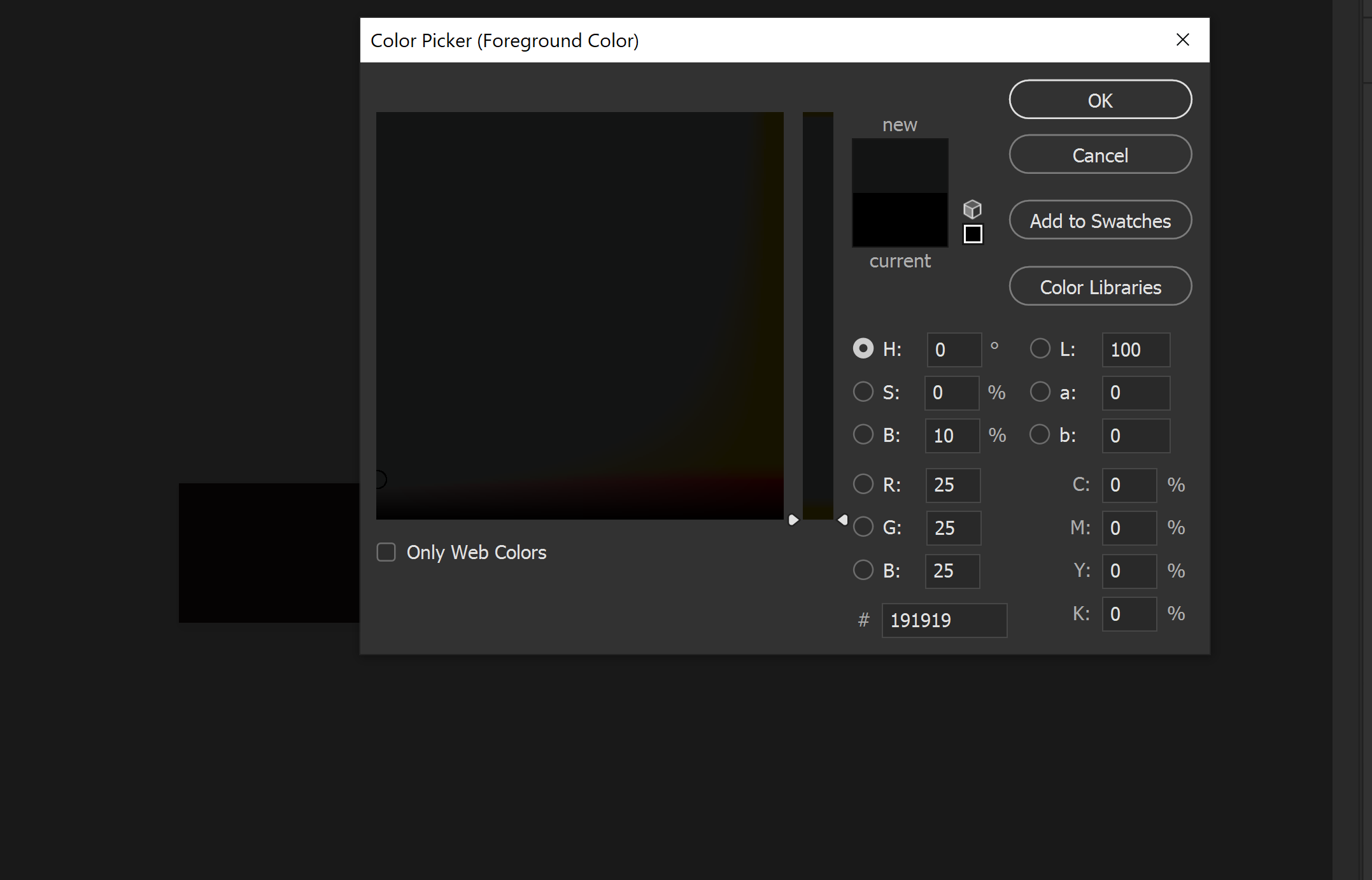Click Add to Swatches

1100,220
